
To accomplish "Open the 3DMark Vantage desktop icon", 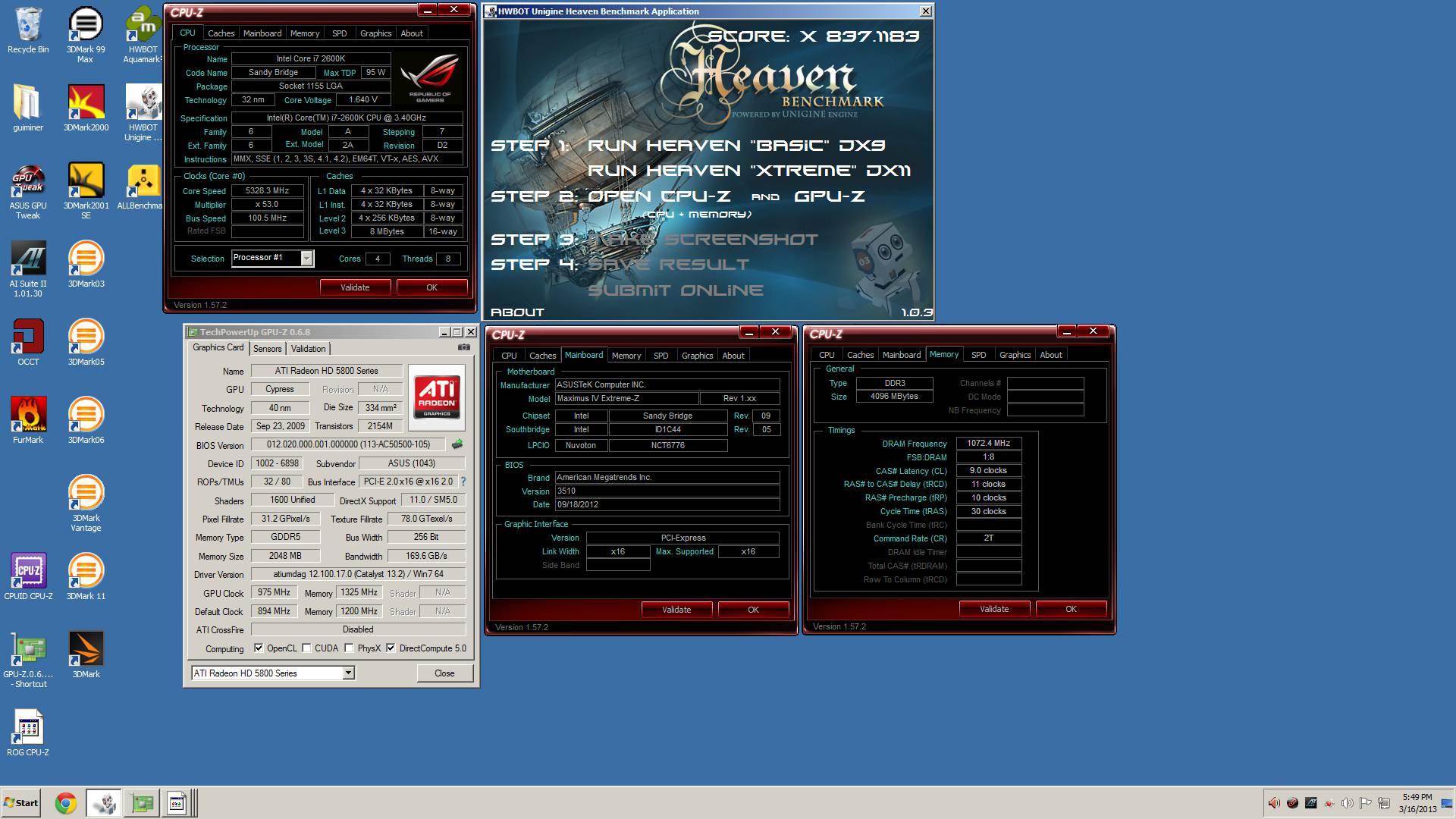I will coord(86,504).
